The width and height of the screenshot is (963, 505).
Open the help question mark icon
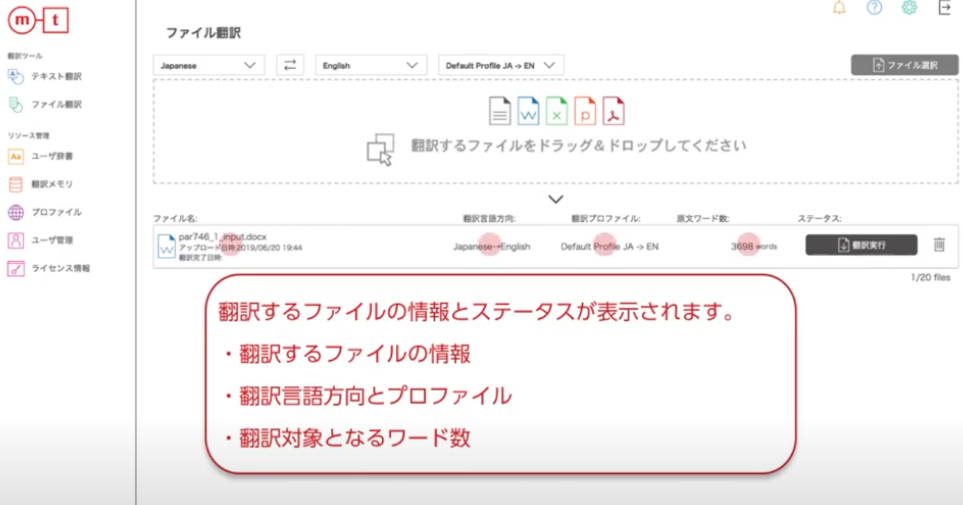pyautogui.click(x=874, y=8)
